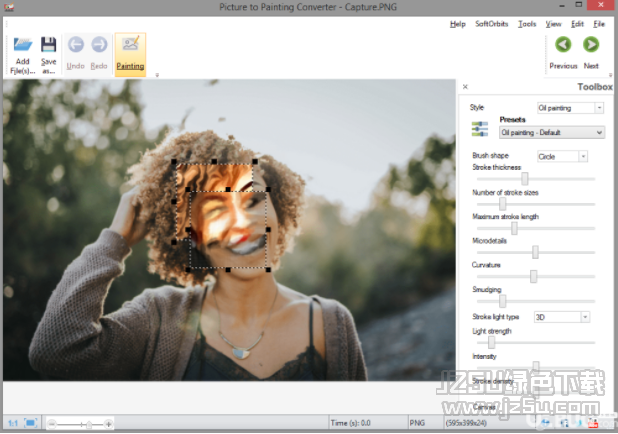
Task: Click the Time (s): 0.0 status text
Action: (350, 423)
